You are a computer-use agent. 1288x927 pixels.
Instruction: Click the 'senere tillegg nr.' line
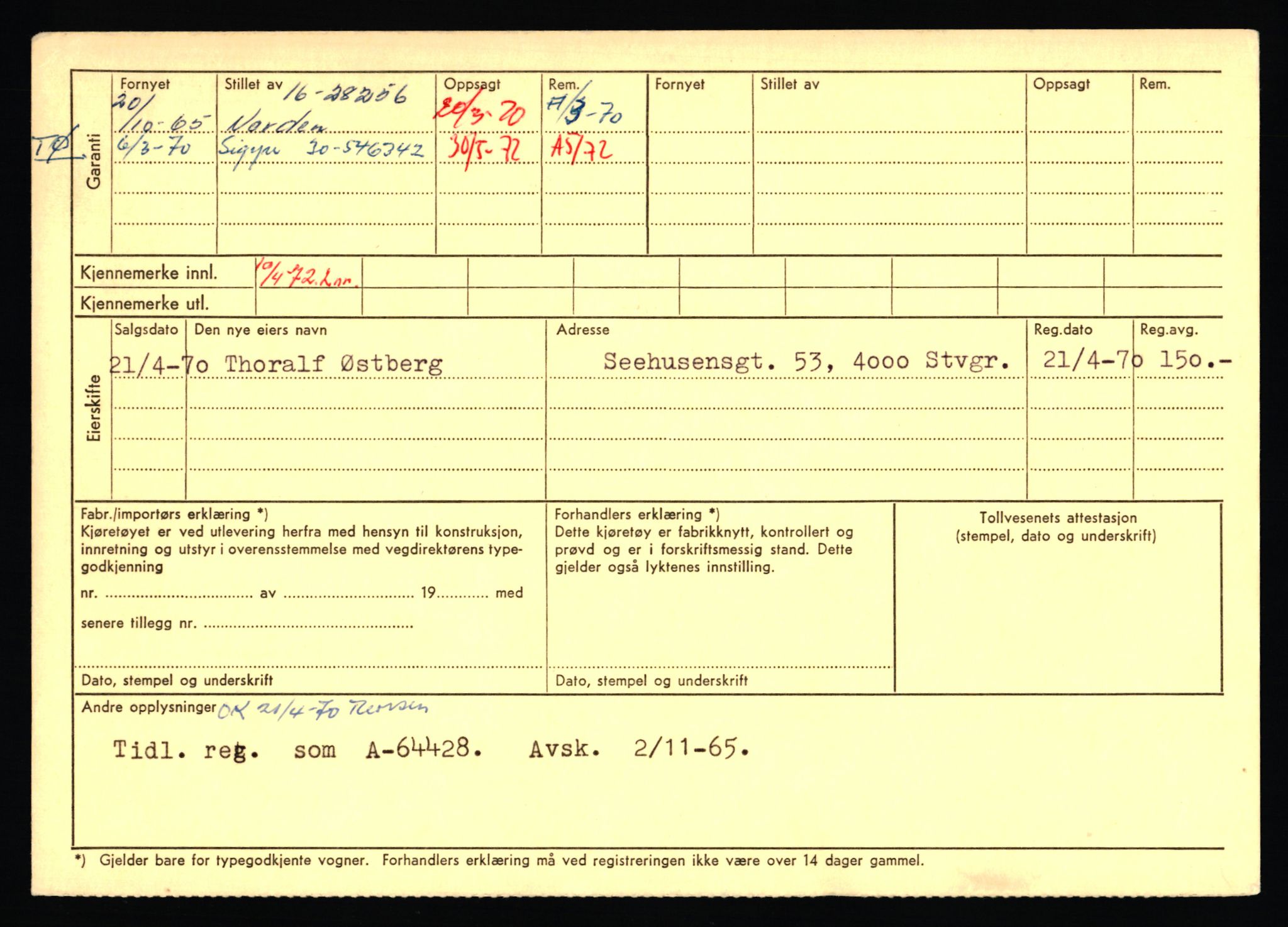(247, 624)
